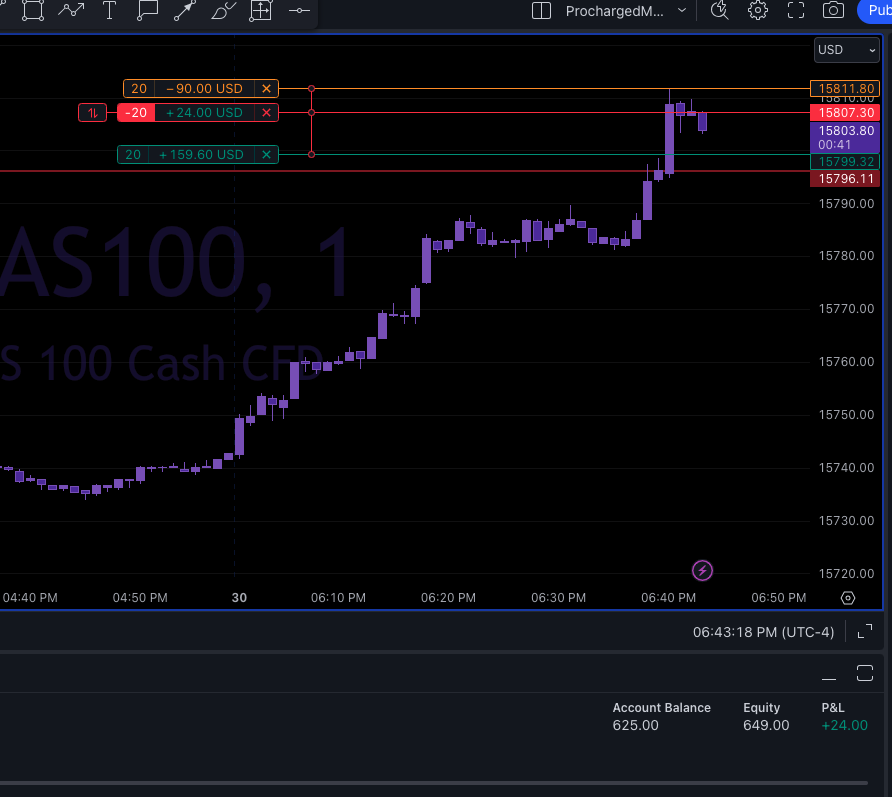Viewport: 892px width, 797px height.
Task: Select the Text annotation tool
Action: click(x=109, y=11)
